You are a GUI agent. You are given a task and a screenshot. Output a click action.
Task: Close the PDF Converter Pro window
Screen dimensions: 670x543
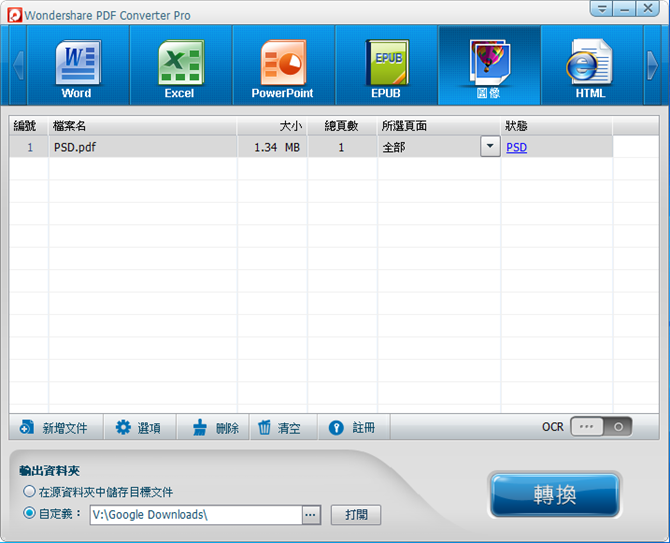coord(648,9)
